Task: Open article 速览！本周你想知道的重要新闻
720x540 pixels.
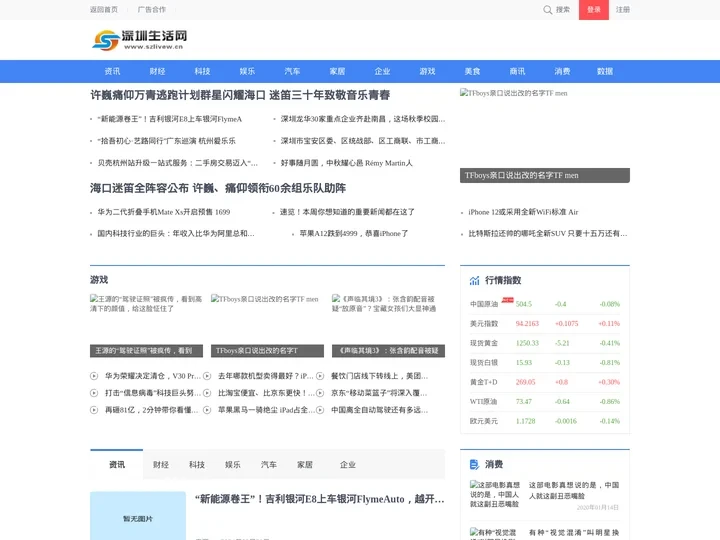Action: point(347,212)
